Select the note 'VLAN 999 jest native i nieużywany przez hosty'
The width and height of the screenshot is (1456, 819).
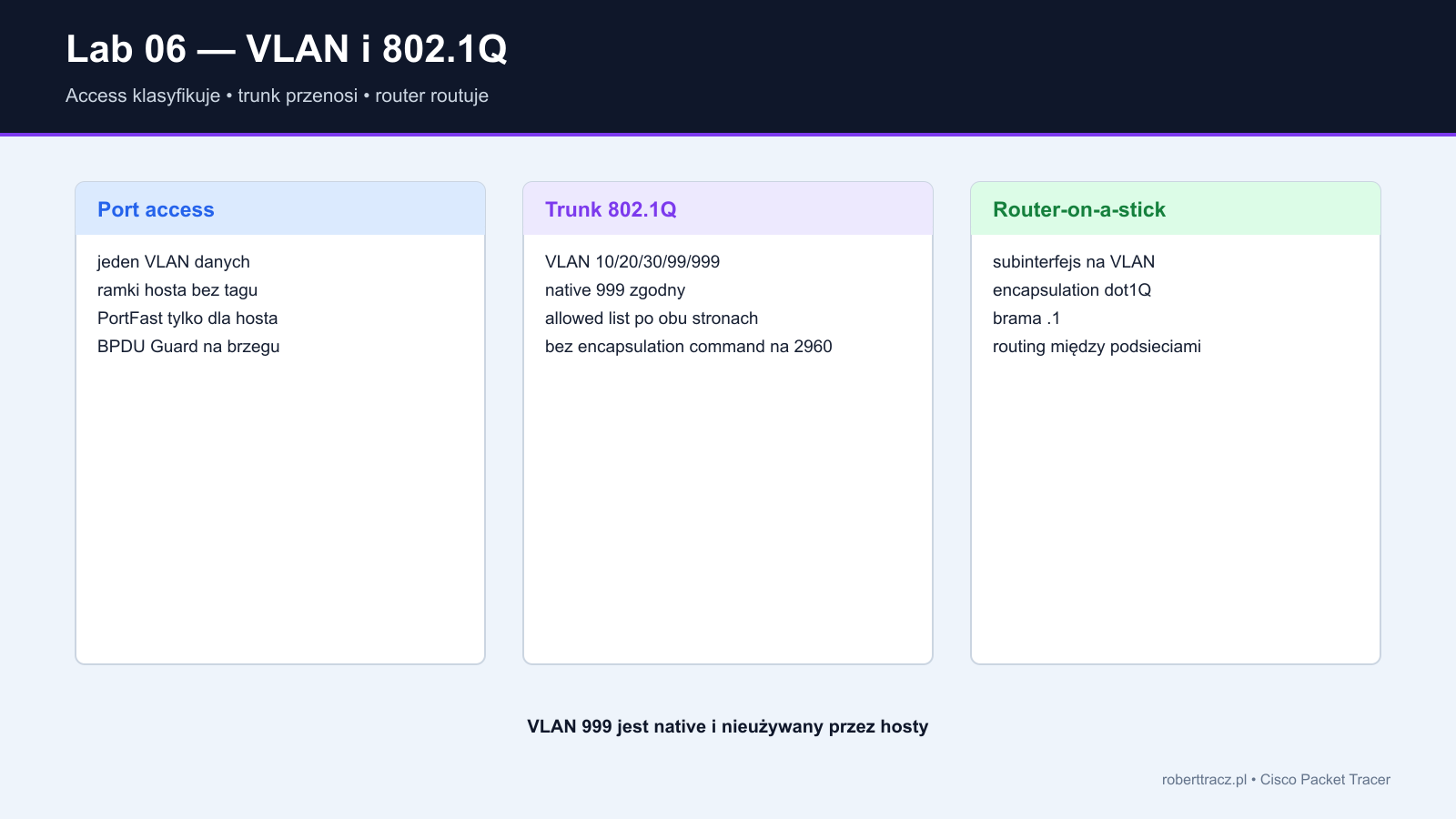click(728, 726)
